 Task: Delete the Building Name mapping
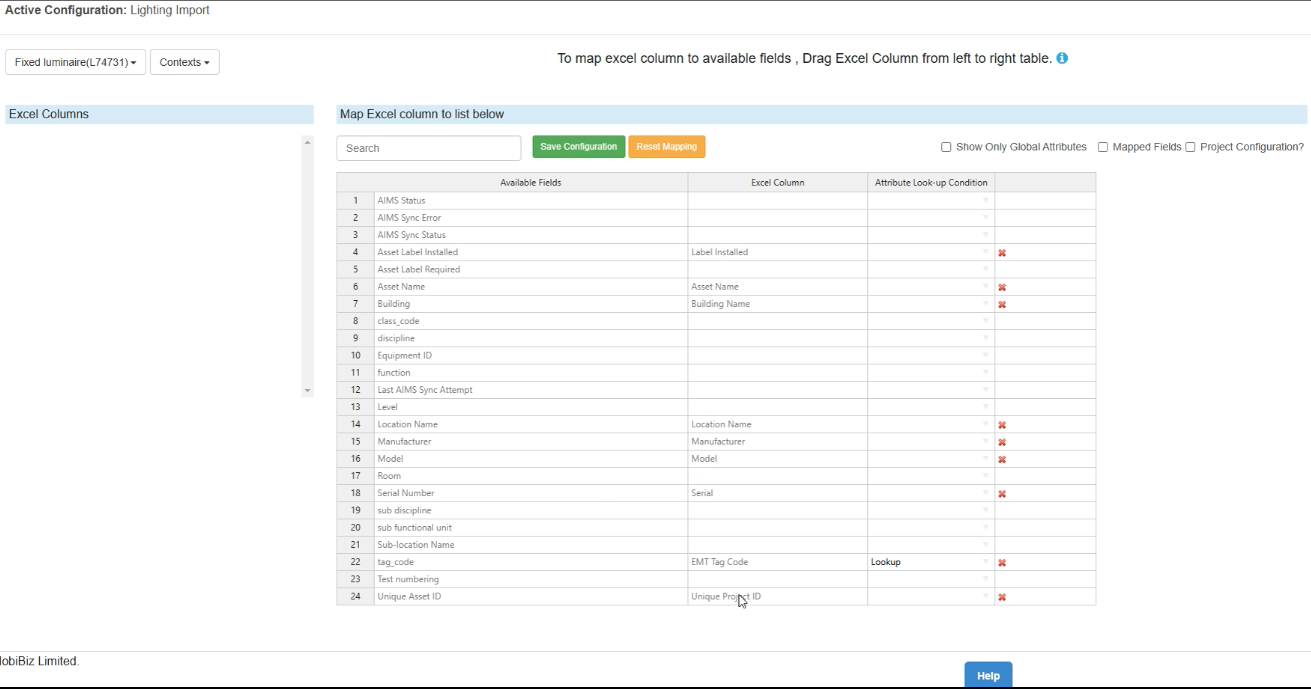click(1002, 304)
